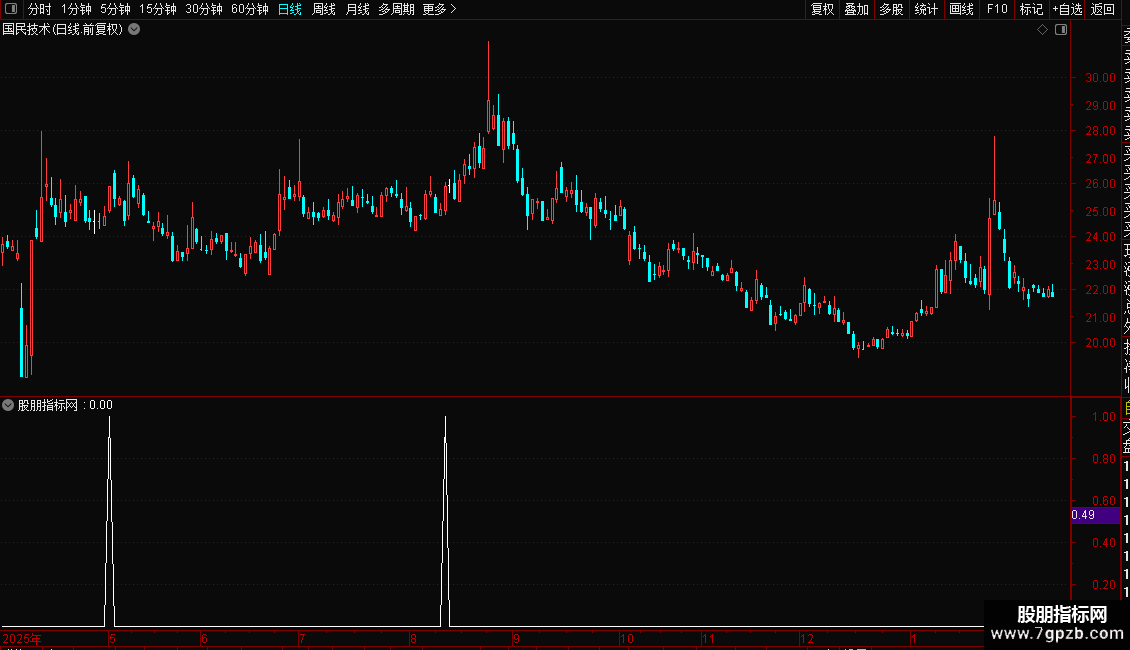Click the 24.00 price axis label

coord(1100,236)
